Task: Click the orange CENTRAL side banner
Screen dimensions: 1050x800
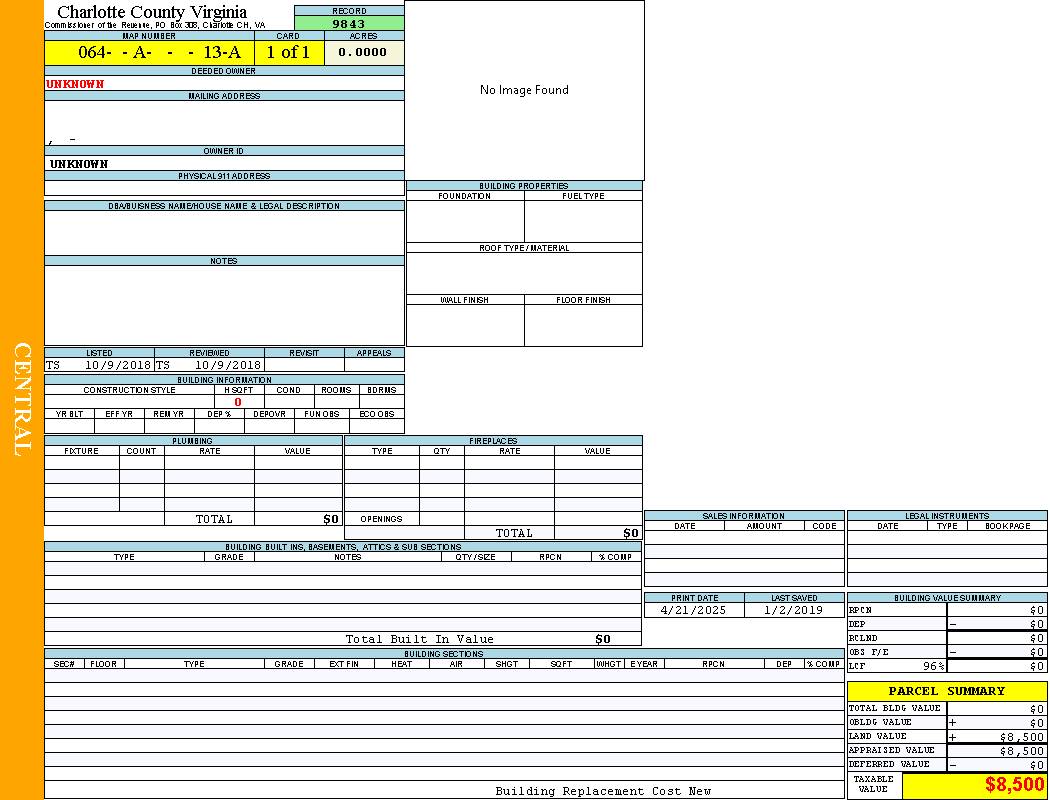Action: (x=22, y=400)
